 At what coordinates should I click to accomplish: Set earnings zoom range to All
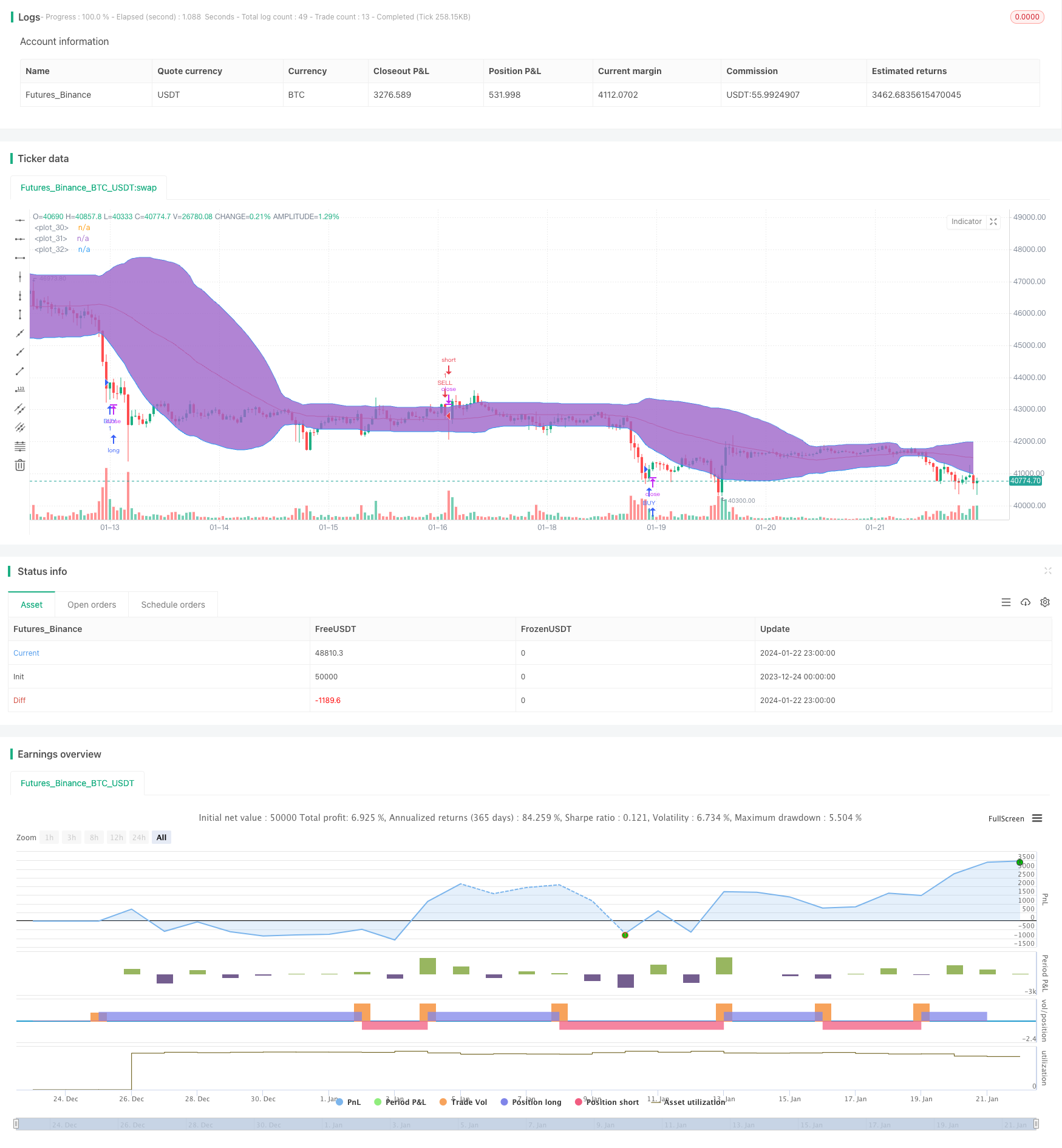[x=162, y=837]
